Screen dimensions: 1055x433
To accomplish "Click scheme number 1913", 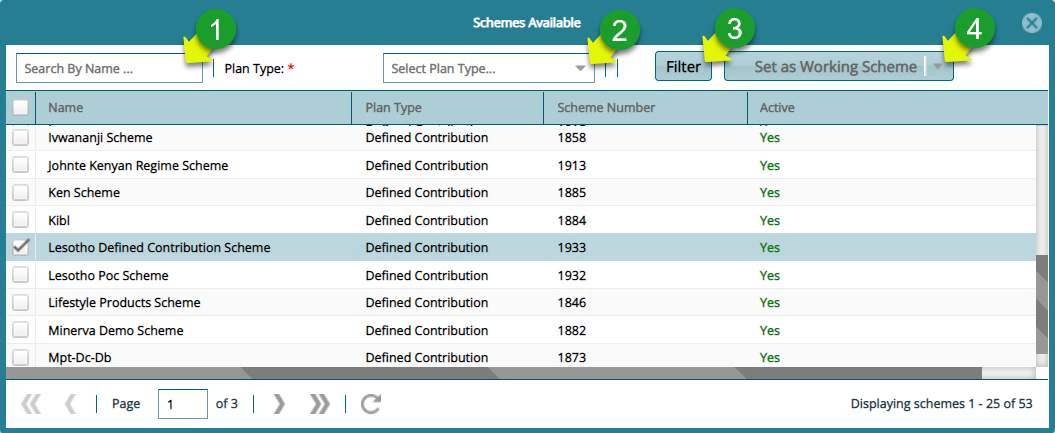I will coord(572,165).
